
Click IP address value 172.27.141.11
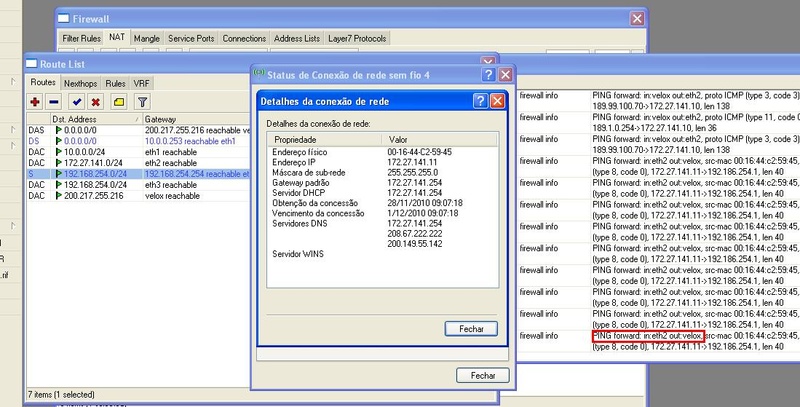(412, 162)
